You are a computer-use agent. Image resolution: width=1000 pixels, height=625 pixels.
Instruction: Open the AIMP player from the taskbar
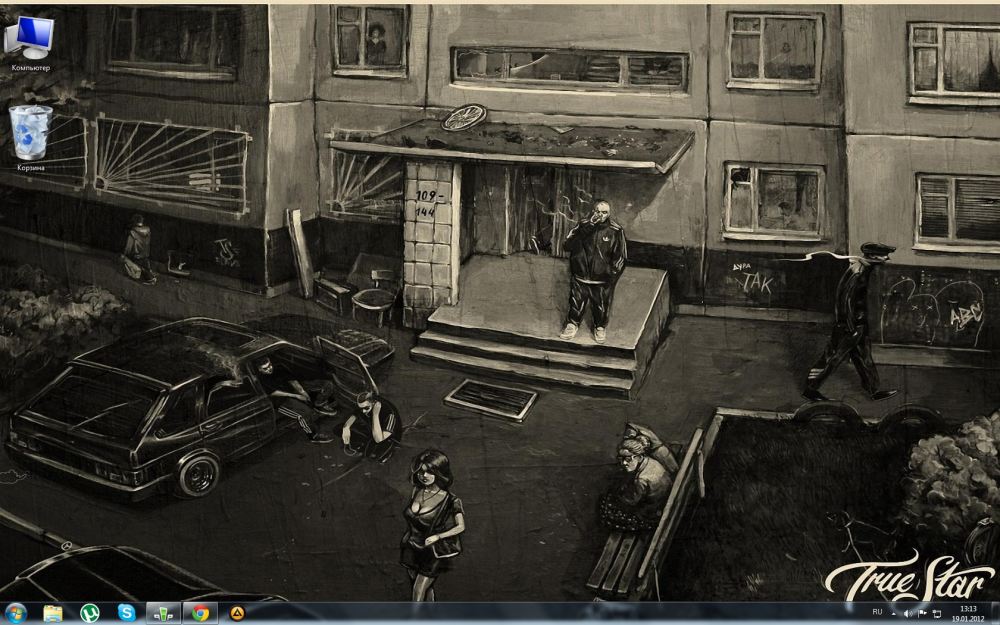point(237,614)
